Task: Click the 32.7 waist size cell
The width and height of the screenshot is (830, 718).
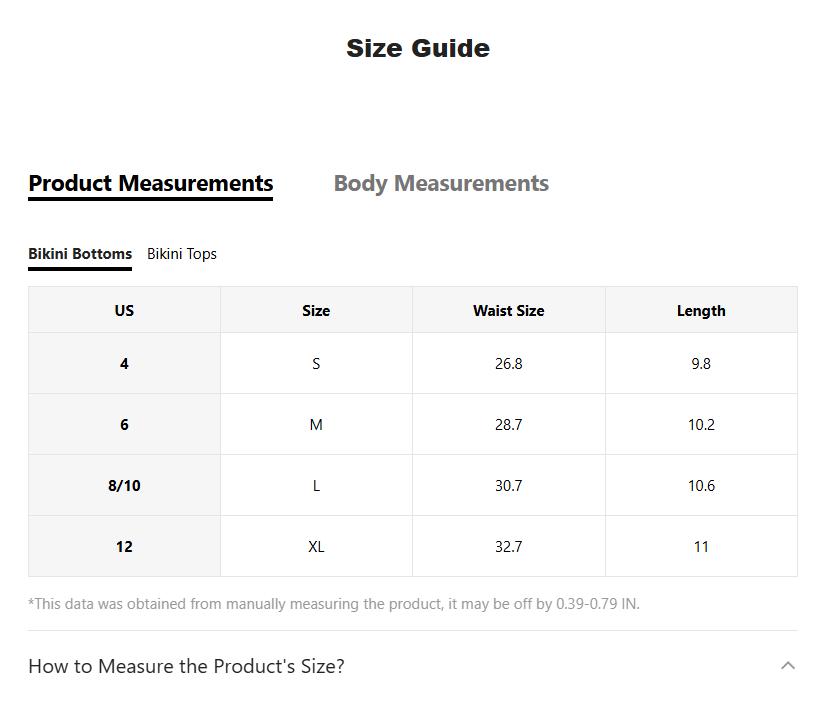Action: click(x=508, y=547)
